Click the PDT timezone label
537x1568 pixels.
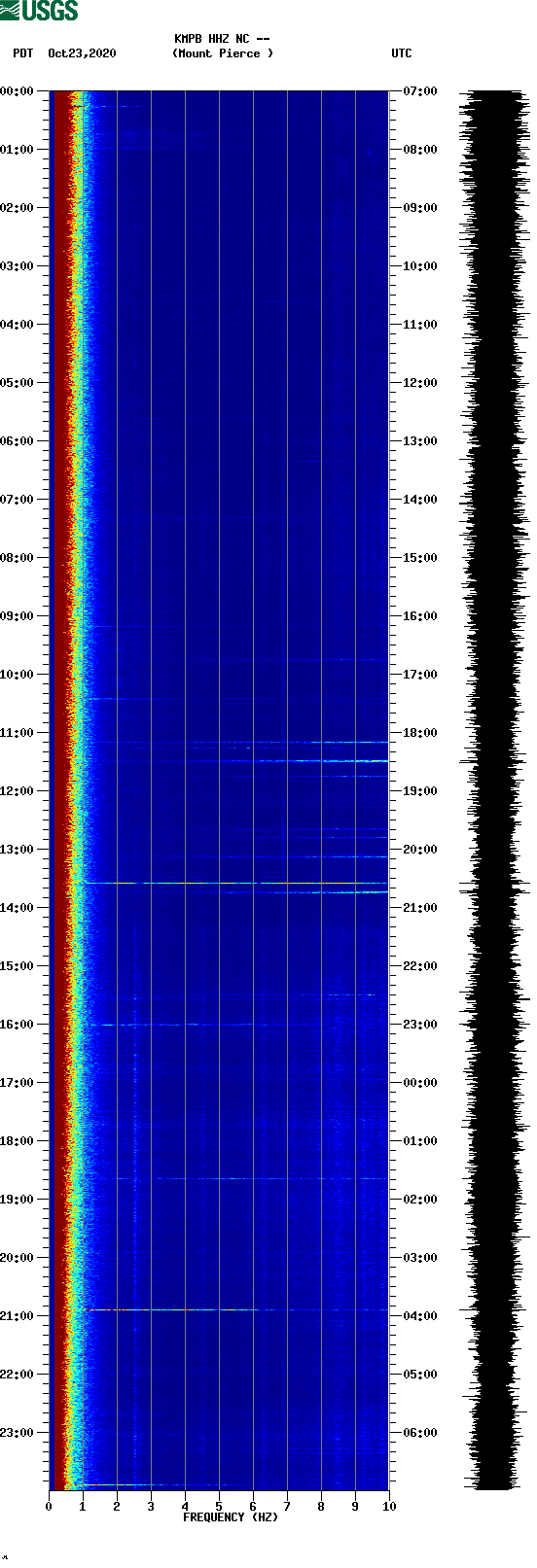coord(23,53)
